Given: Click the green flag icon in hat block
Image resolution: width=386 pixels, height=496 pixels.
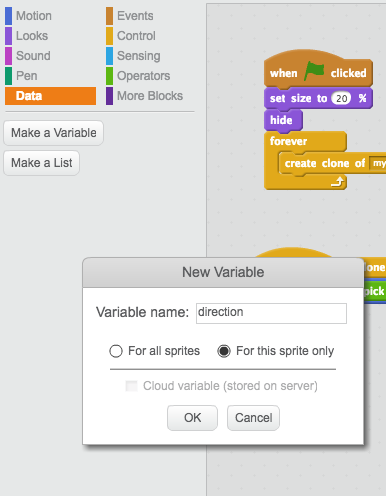Looking at the screenshot, I should (x=314, y=71).
